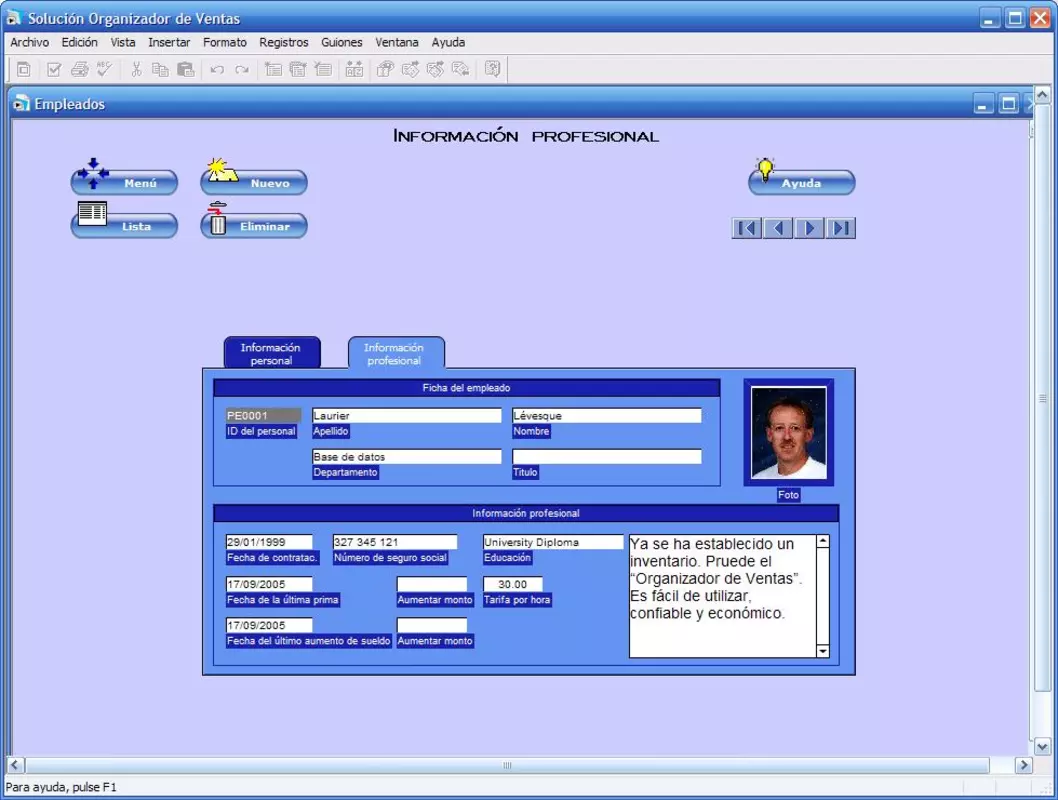Open the Vista menu
Viewport: 1058px width, 800px height.
[123, 42]
